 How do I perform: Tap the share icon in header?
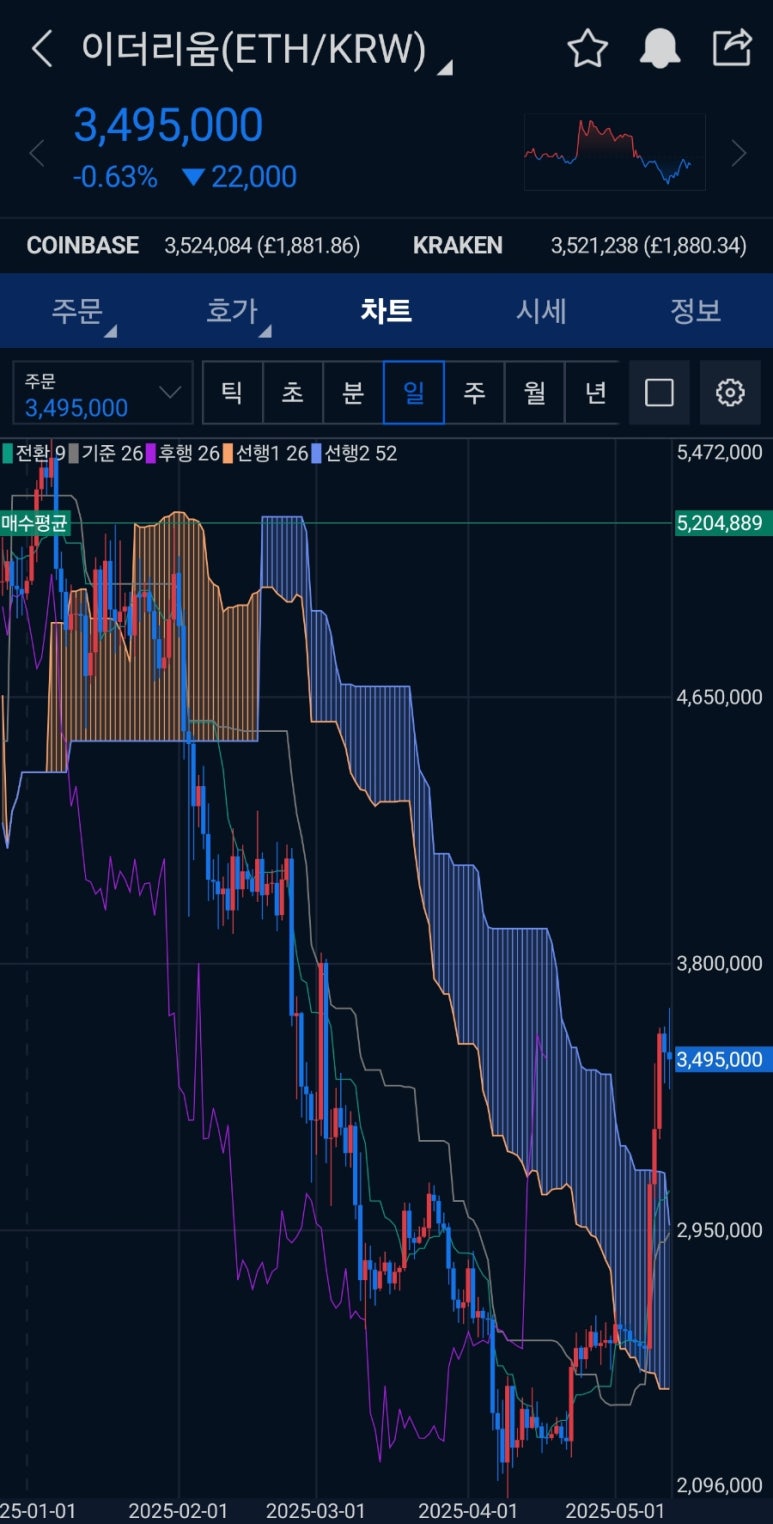click(x=732, y=48)
